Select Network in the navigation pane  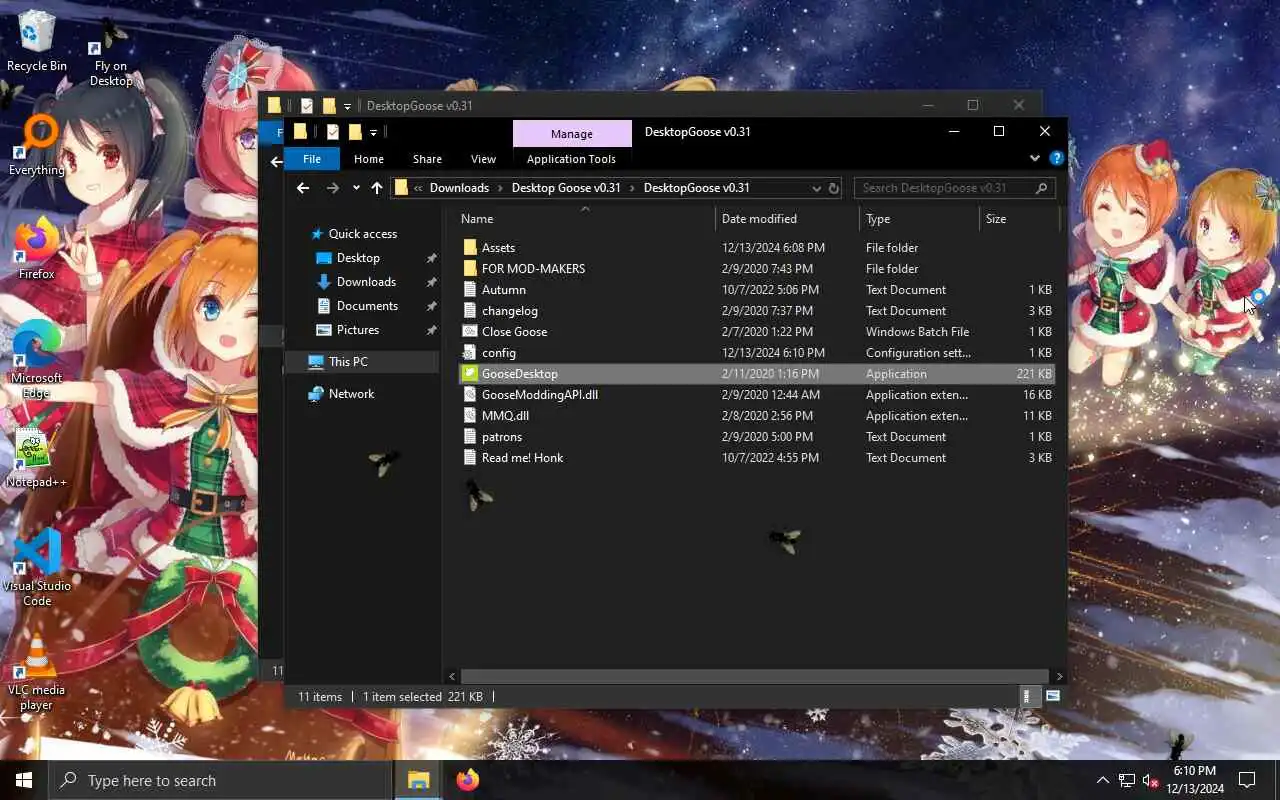point(351,394)
